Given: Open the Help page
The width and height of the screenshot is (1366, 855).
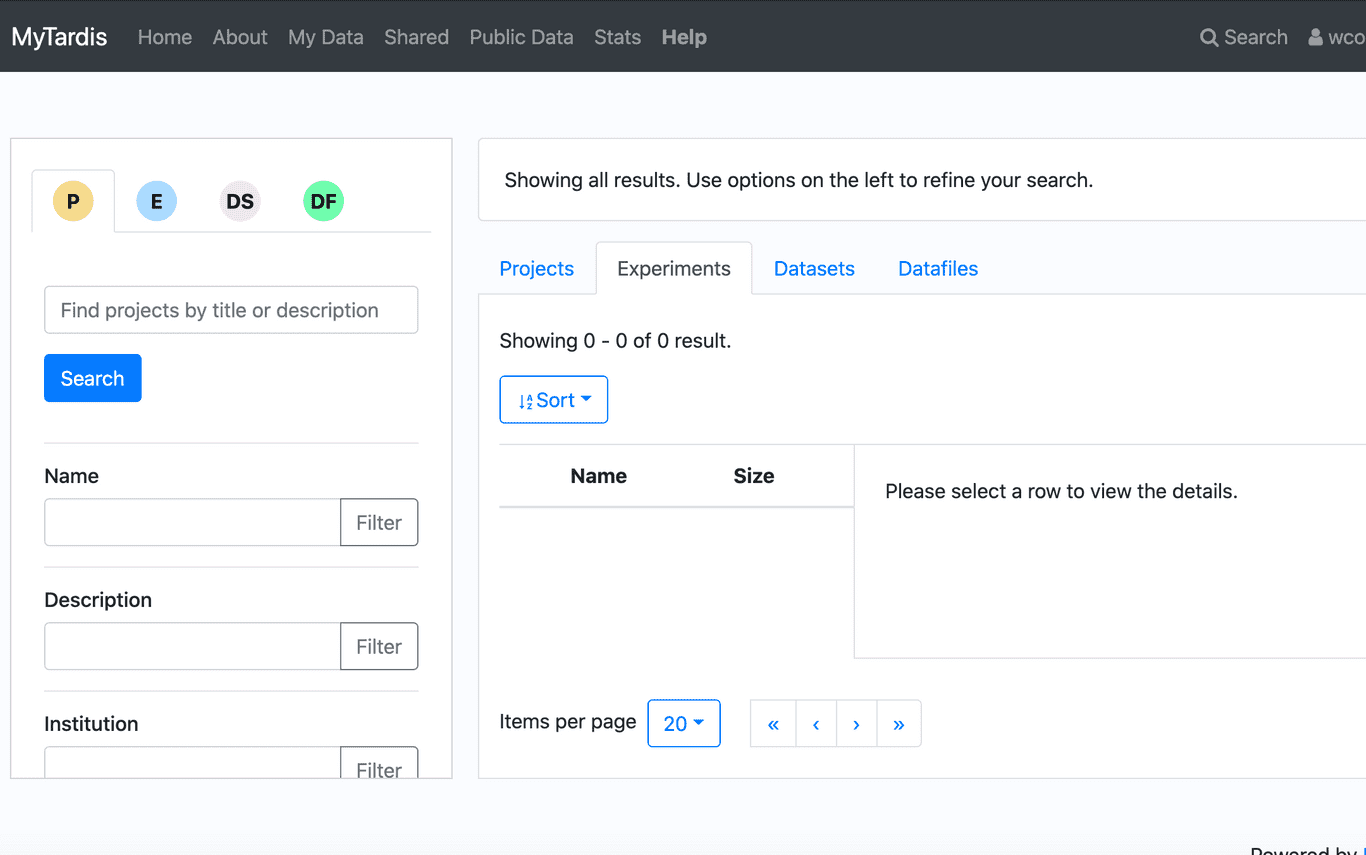Looking at the screenshot, I should (684, 37).
